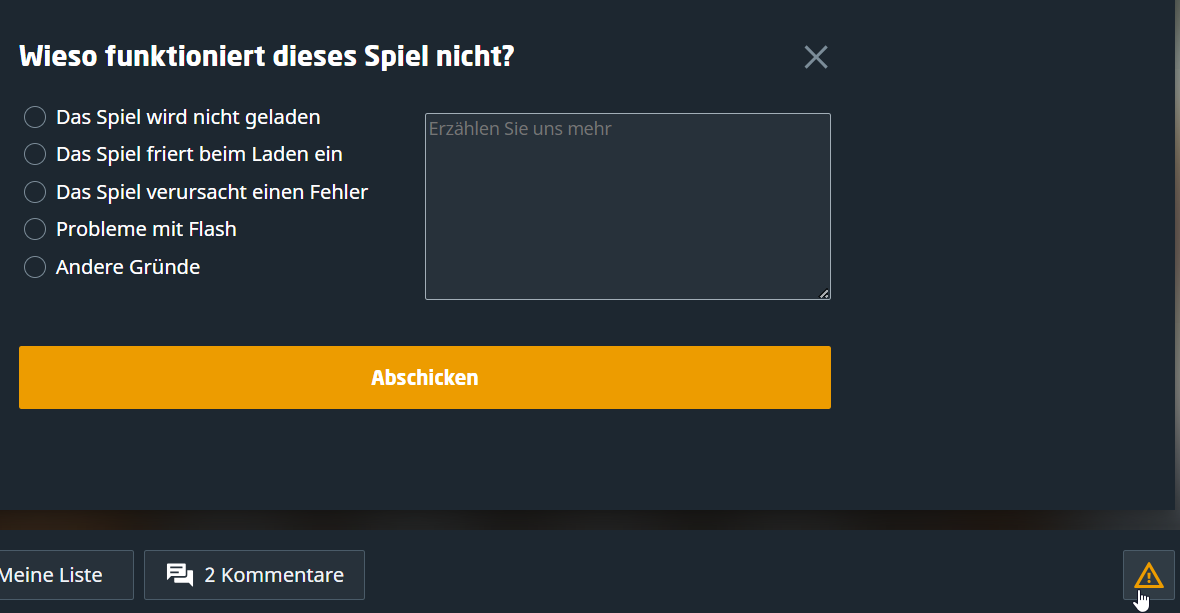Open the "2 Kommentare" text label
1180x613 pixels.
click(x=274, y=575)
